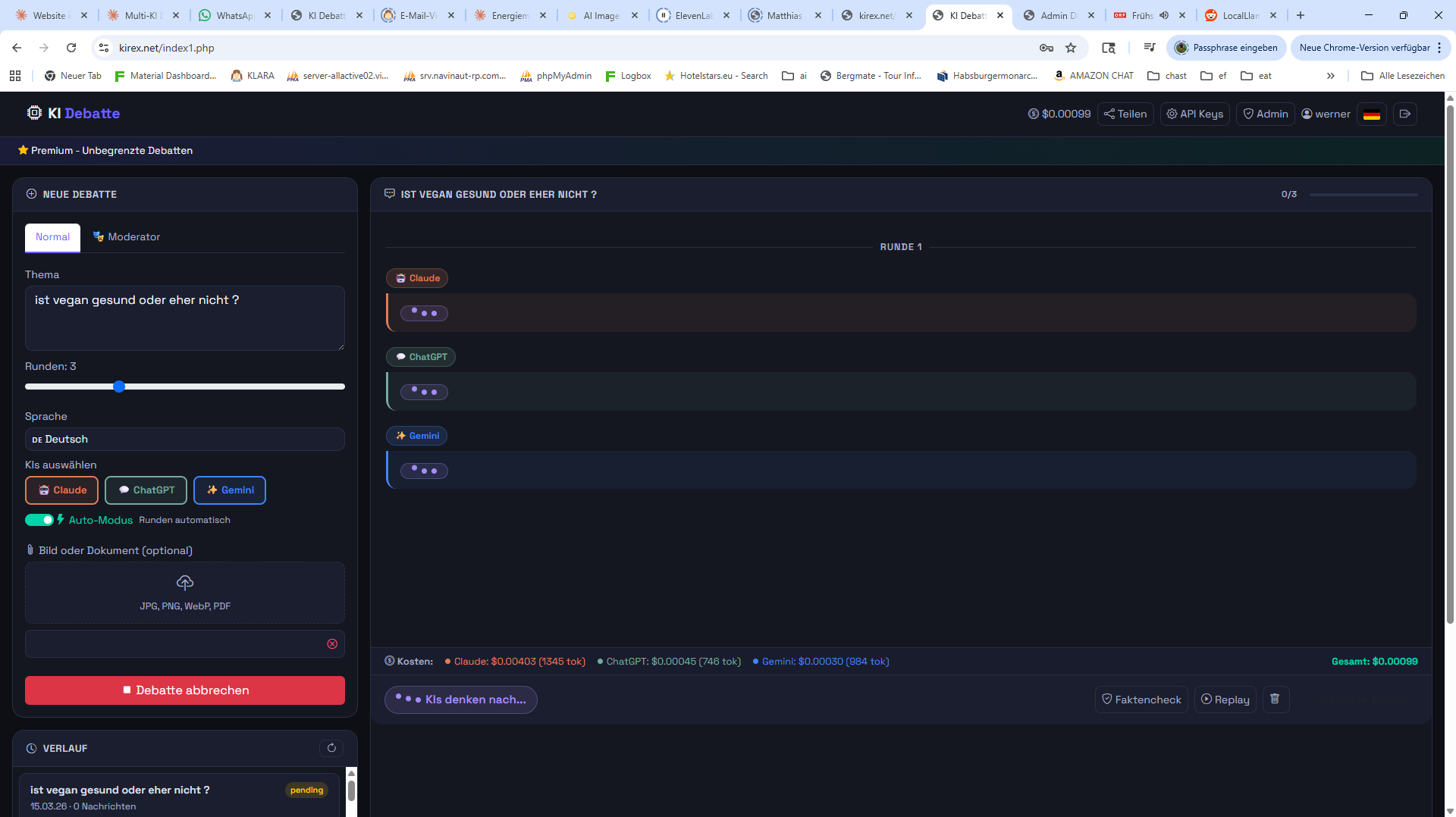This screenshot has height=817, width=1456.
Task: Click the ChatGPT cost entry
Action: 670,662
